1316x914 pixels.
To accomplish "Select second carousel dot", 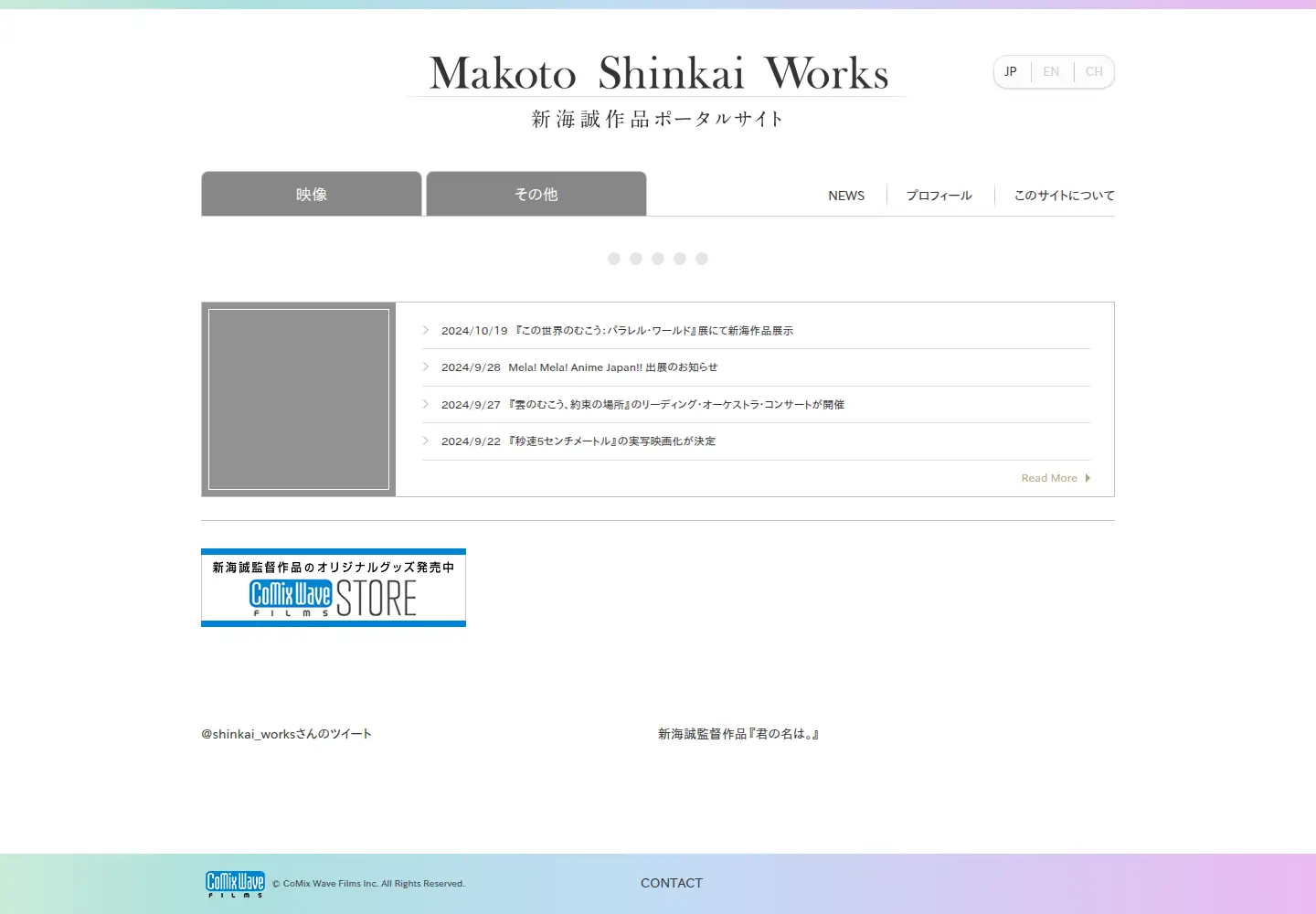I will coord(636,259).
